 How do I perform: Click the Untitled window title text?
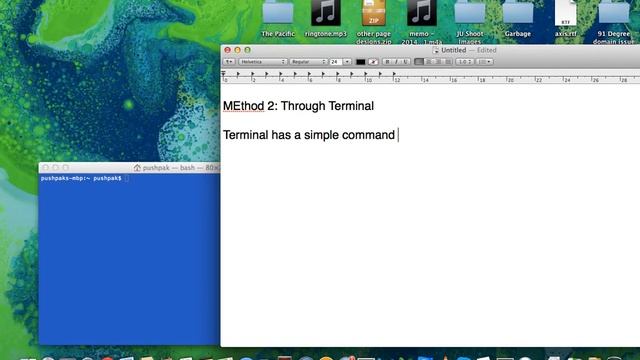pos(453,50)
